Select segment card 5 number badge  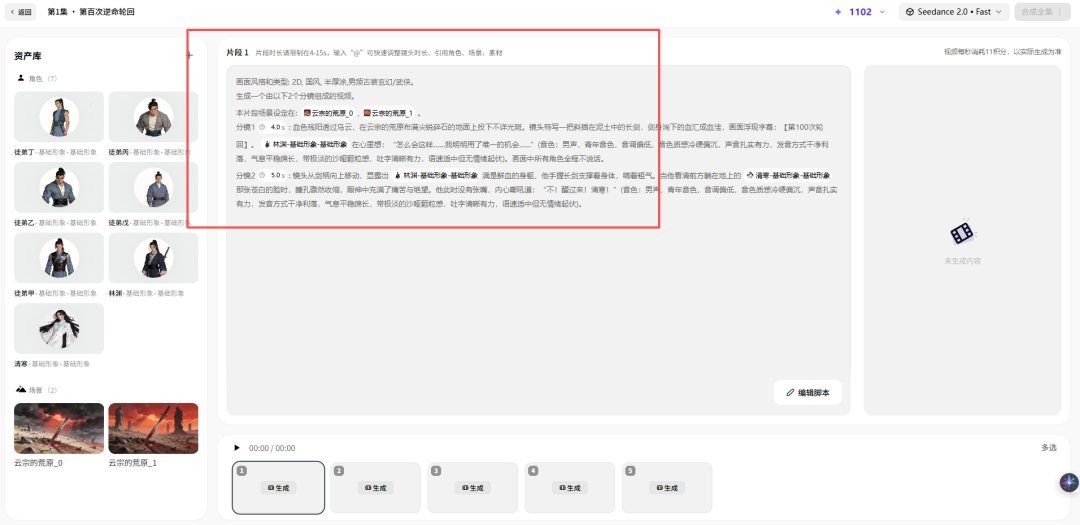[x=630, y=471]
